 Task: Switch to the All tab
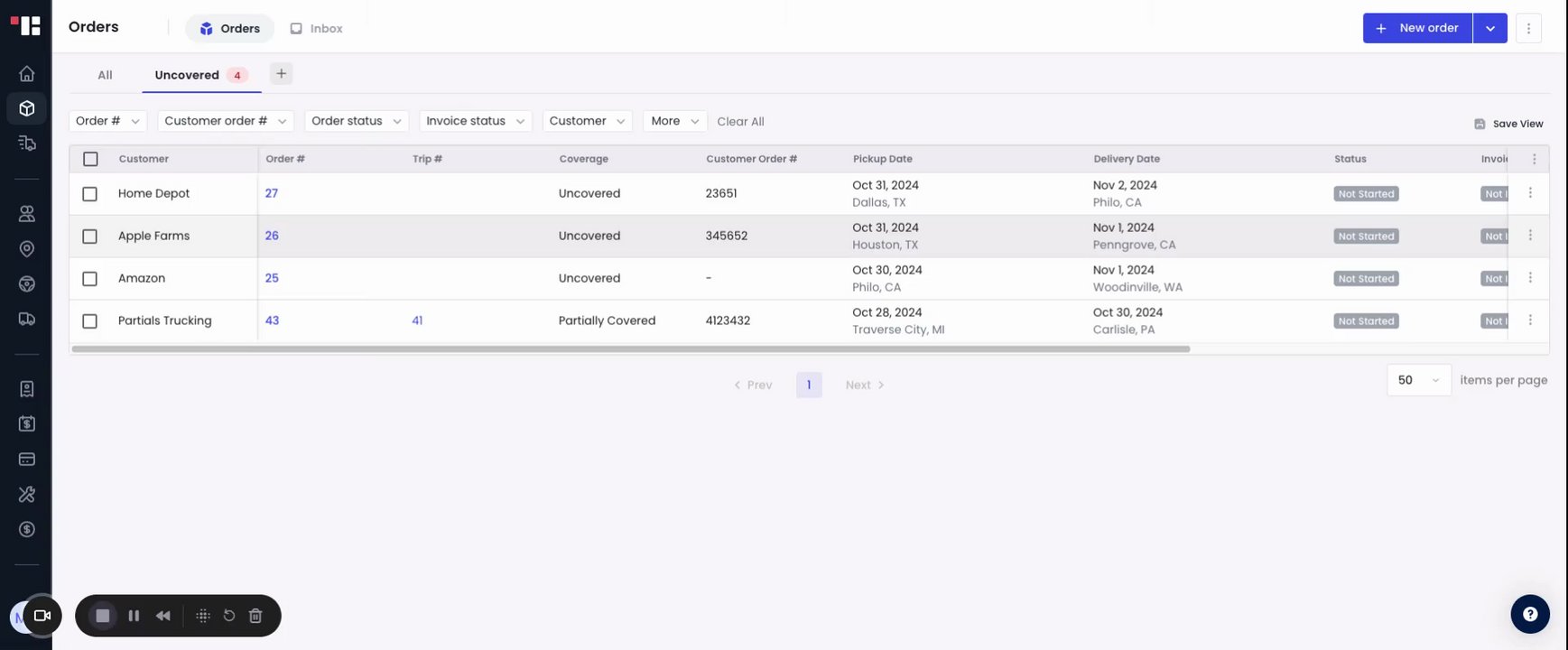tap(105, 75)
